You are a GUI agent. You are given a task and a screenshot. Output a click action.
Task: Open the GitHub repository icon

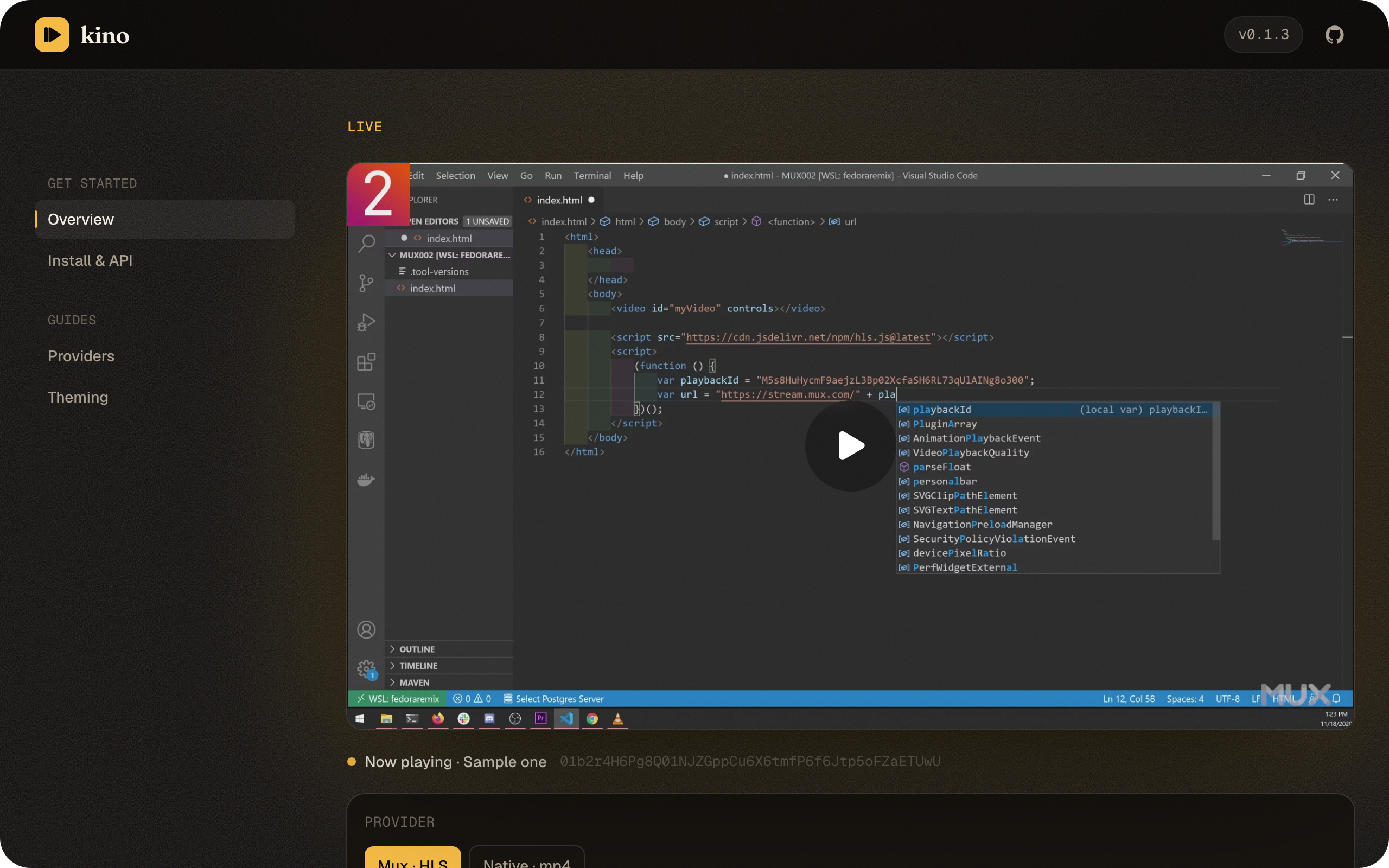1335,35
